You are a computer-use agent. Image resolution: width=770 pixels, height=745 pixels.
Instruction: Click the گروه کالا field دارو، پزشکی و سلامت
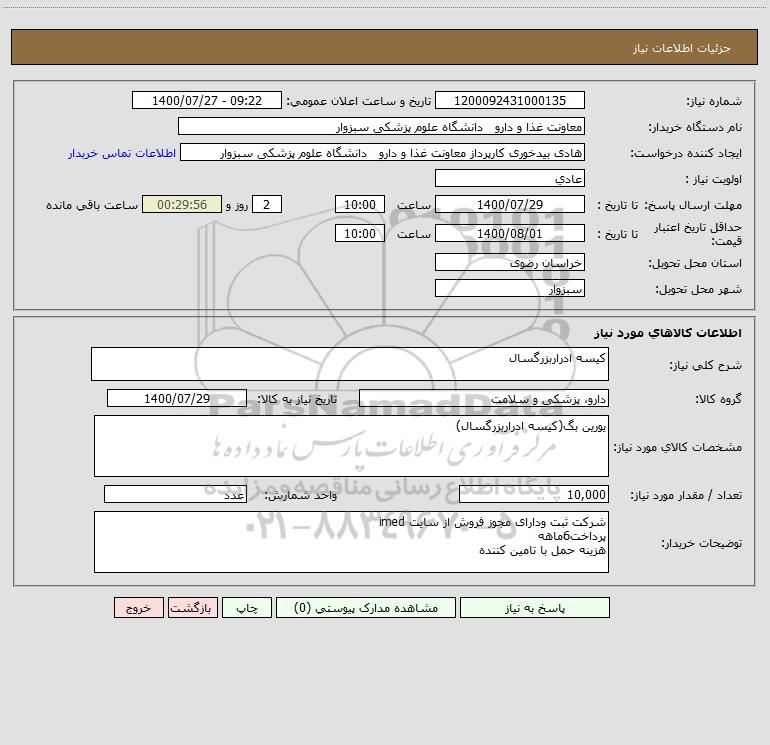pos(484,398)
